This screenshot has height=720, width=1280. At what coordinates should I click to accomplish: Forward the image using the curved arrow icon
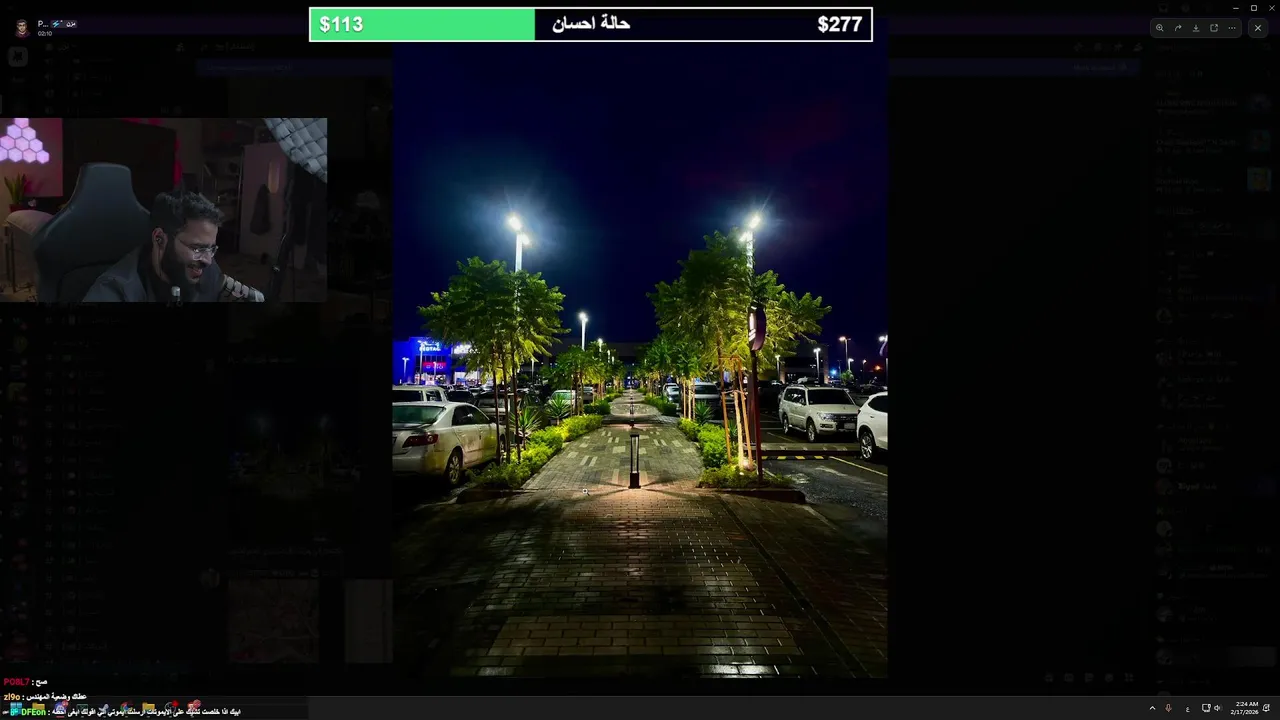tap(1177, 28)
